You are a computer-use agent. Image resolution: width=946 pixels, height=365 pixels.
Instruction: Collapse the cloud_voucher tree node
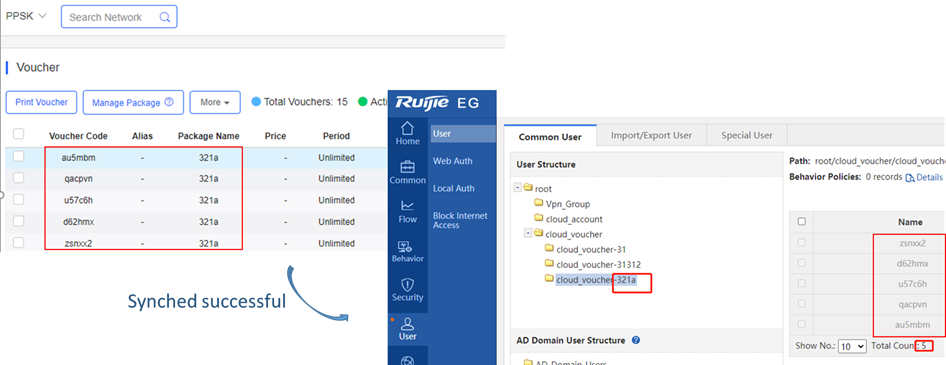(528, 233)
